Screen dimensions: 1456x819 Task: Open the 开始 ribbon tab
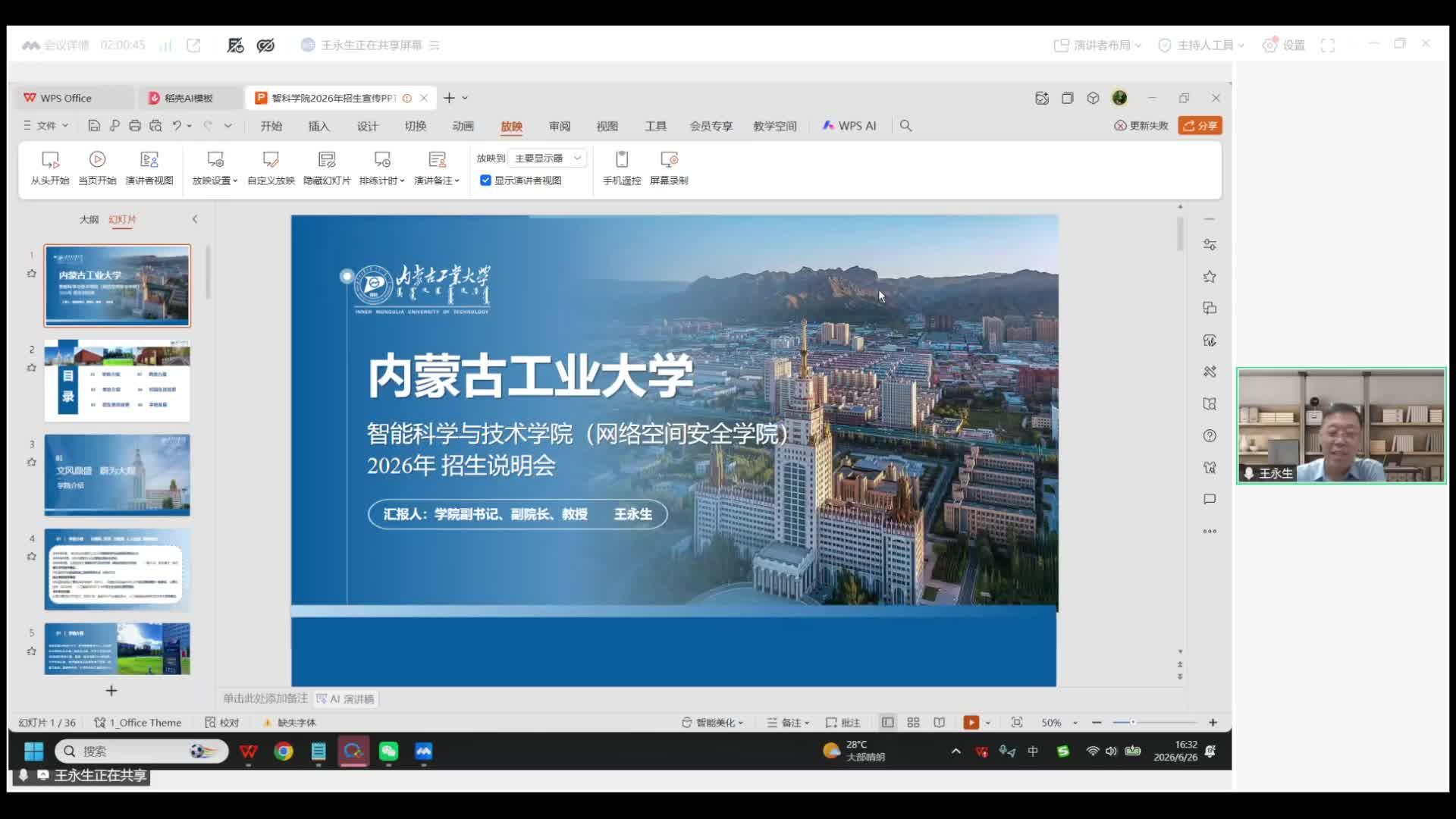point(271,126)
